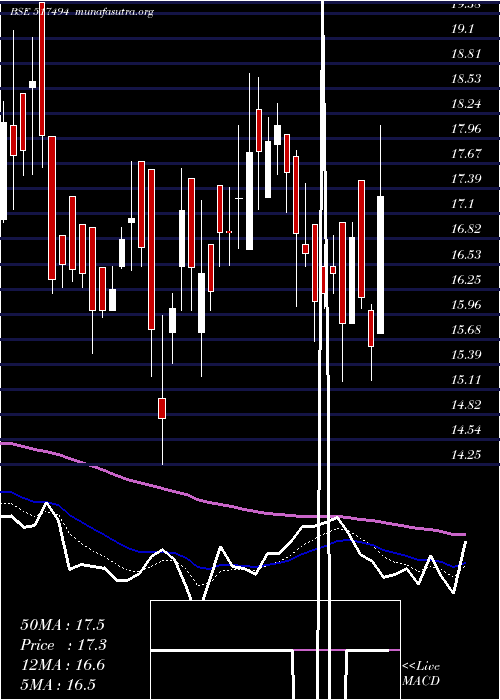This screenshot has height=700, width=500.
Task: Select the 16.53 price axis label
Action: coord(466,255)
